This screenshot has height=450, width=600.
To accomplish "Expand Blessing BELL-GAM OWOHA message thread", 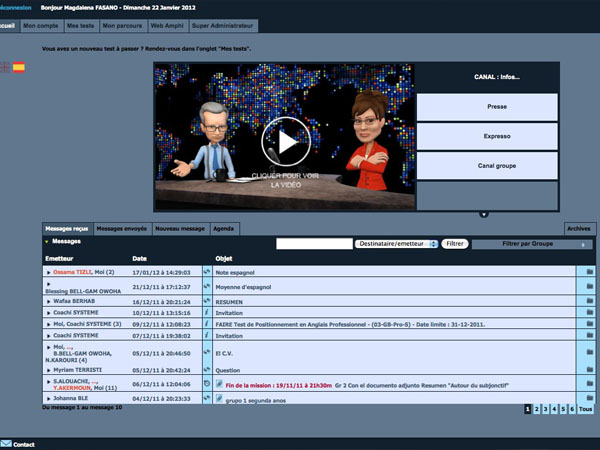I will coord(49,284).
